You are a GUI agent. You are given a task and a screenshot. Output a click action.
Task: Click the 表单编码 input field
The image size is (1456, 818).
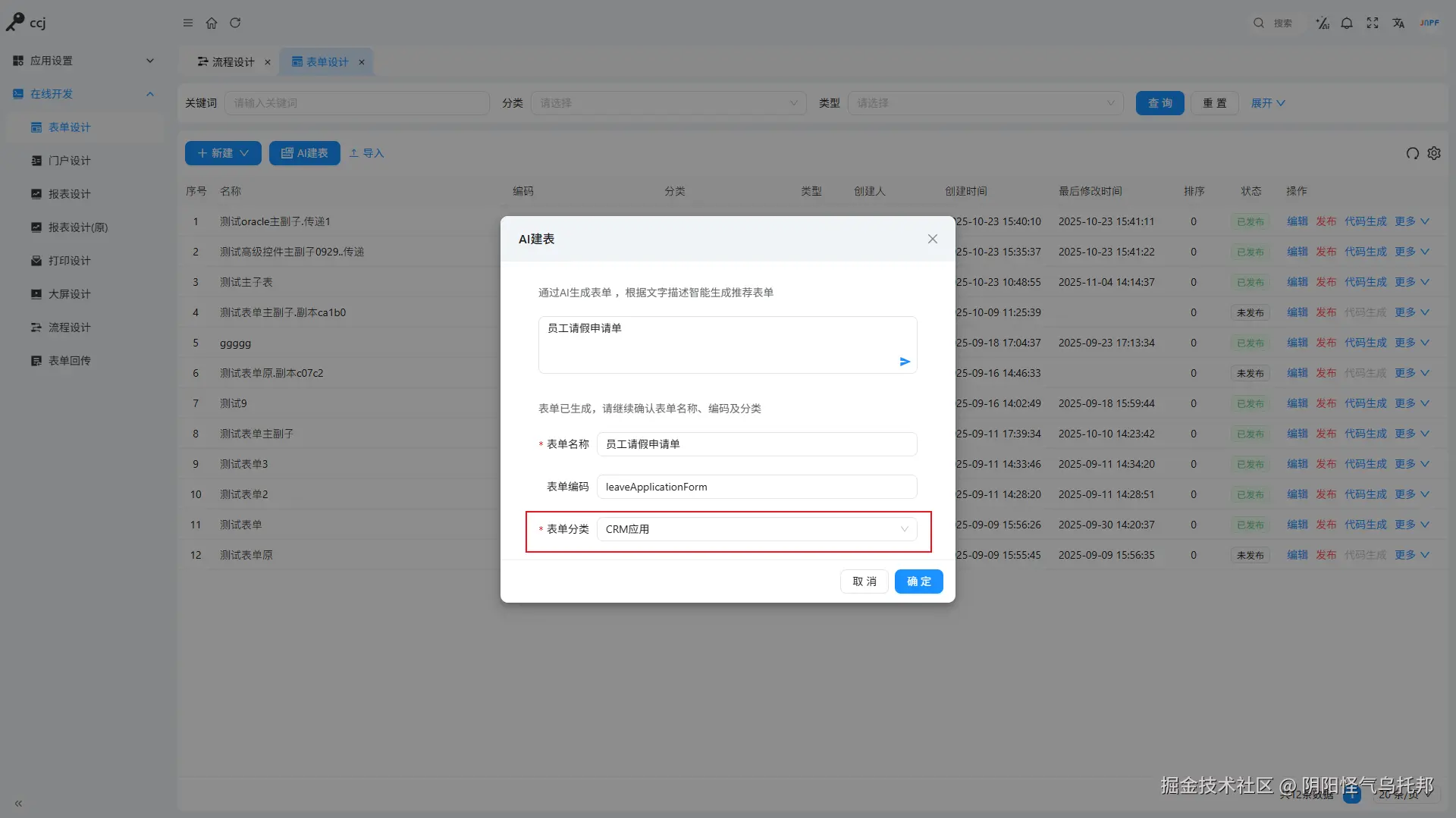coord(757,487)
